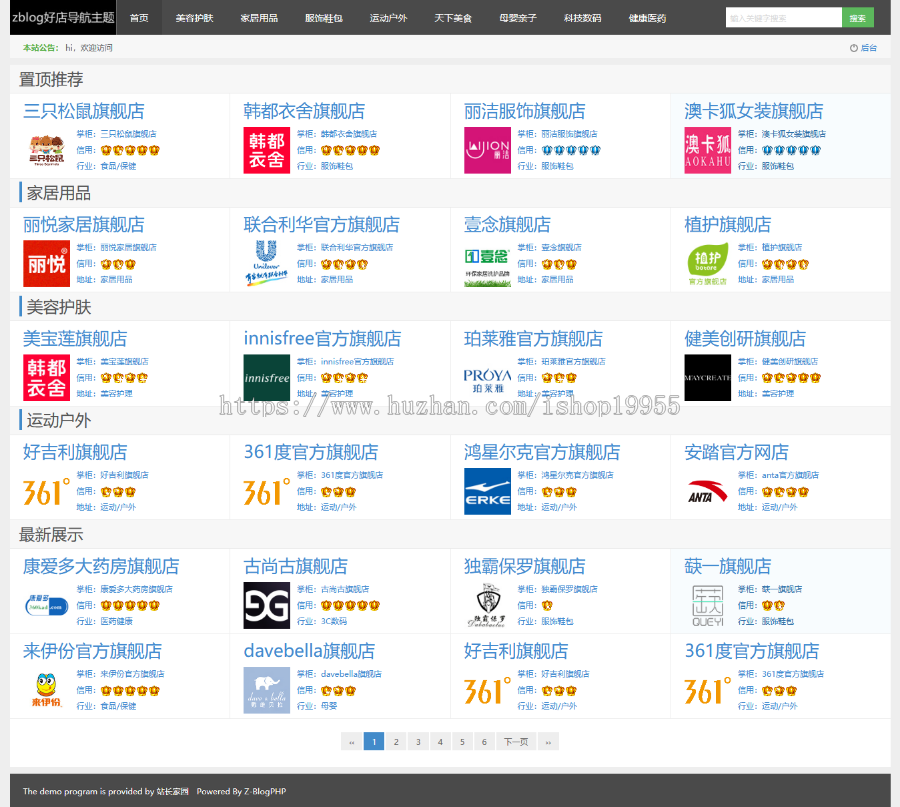The image size is (900, 807).
Task: Click the 运动户外 category heading
Action: pyautogui.click(x=59, y=420)
